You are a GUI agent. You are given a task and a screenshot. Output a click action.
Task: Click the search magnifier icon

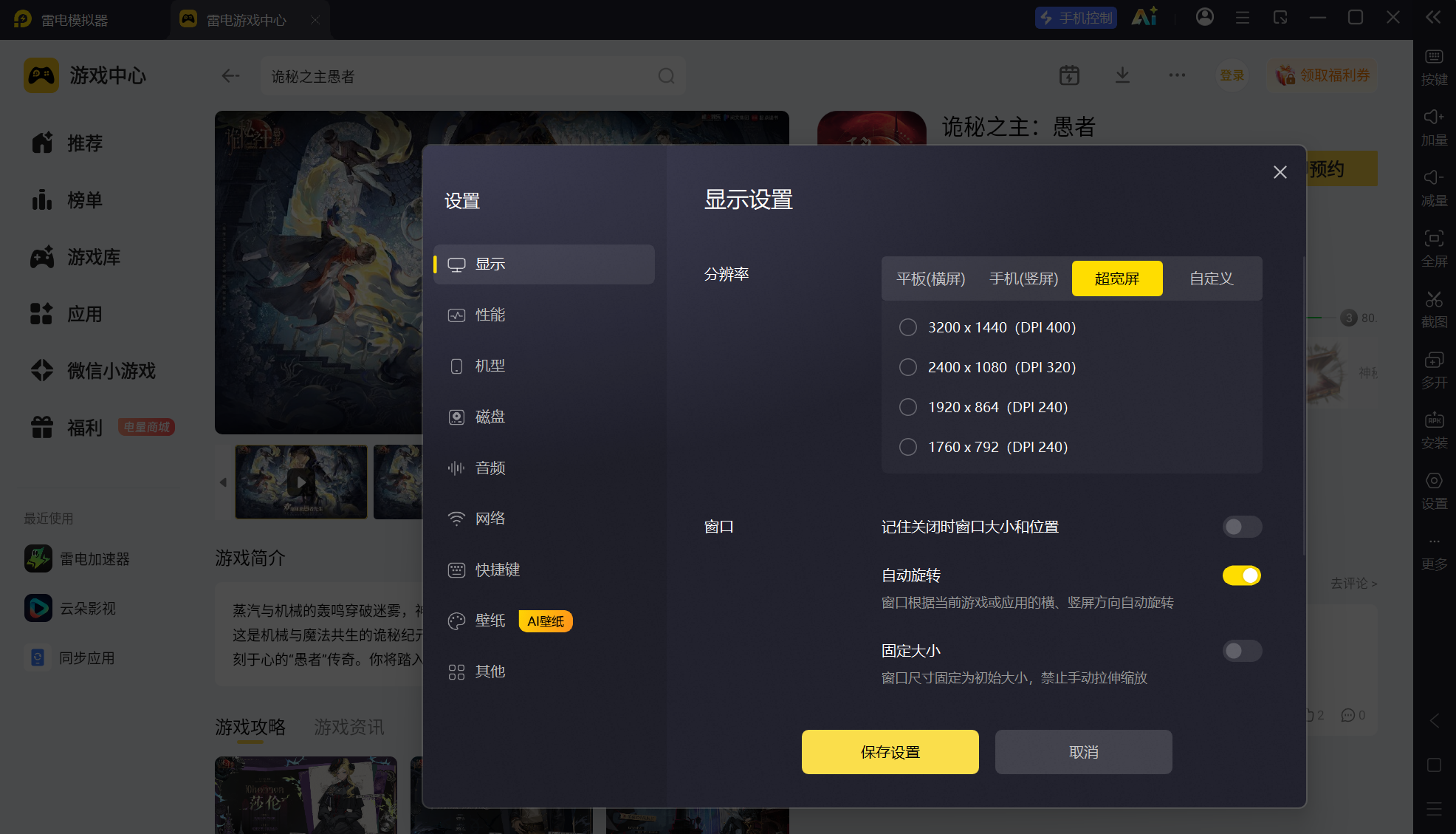pos(666,76)
